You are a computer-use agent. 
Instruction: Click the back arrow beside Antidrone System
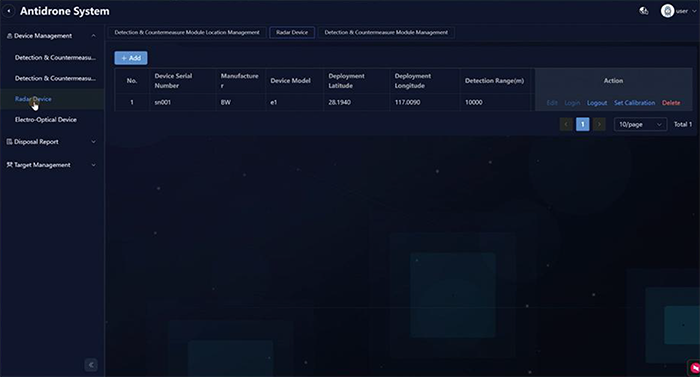pos(8,11)
